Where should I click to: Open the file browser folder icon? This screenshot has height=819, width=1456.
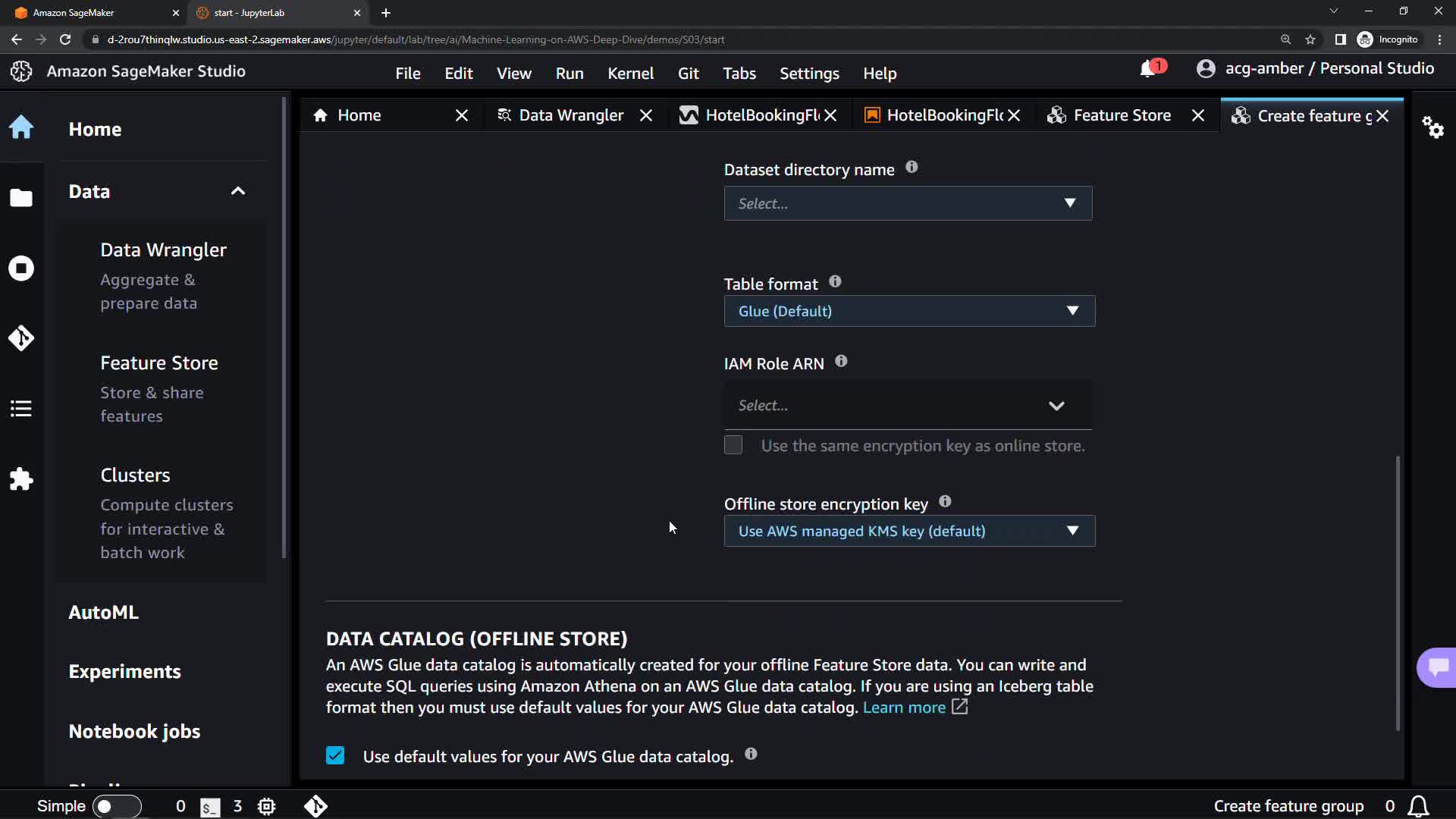pos(21,198)
